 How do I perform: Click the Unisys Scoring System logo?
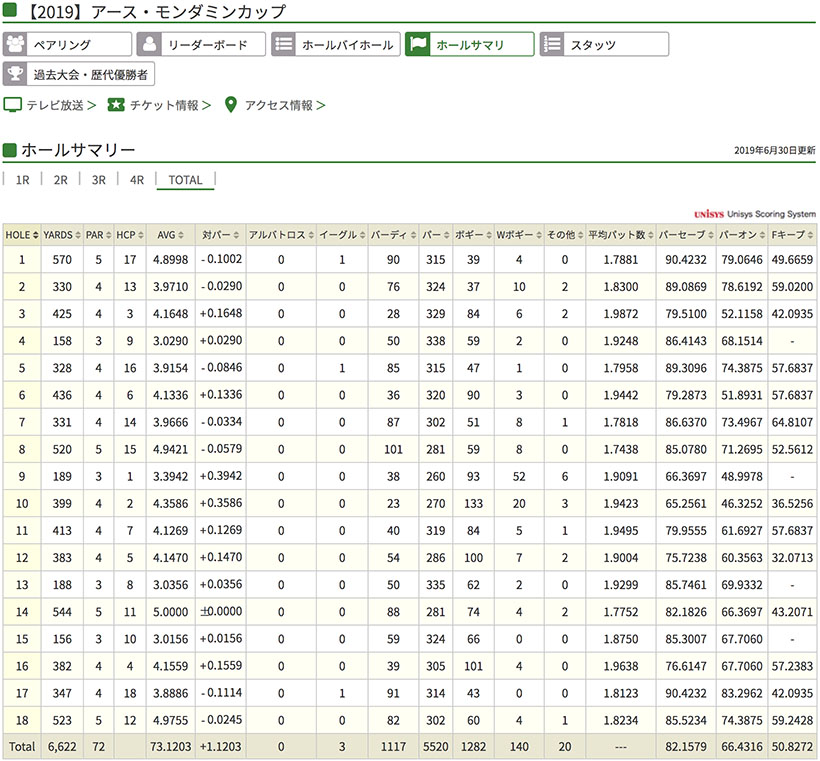(753, 214)
